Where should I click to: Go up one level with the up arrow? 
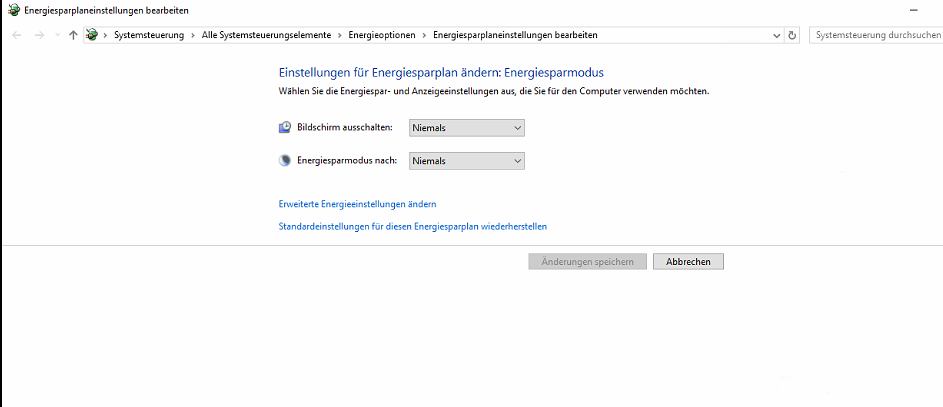click(x=74, y=35)
